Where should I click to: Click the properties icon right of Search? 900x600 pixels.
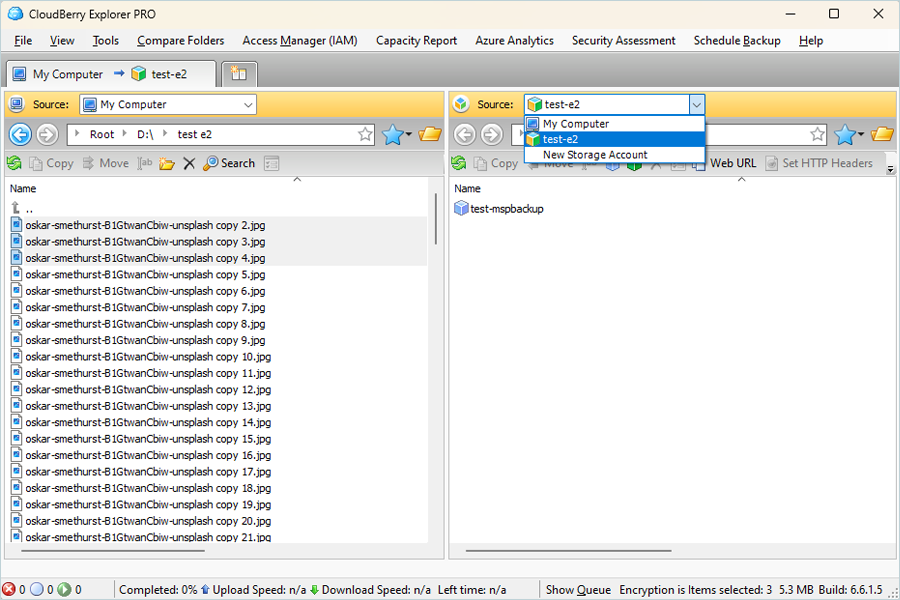click(271, 164)
